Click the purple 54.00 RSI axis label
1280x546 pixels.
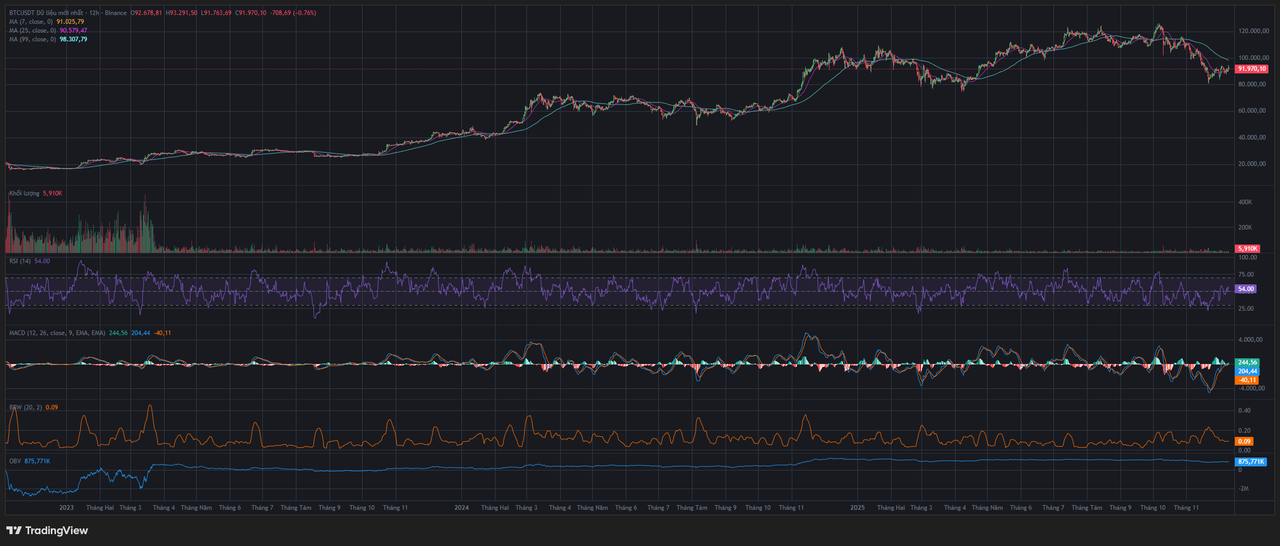1246,289
